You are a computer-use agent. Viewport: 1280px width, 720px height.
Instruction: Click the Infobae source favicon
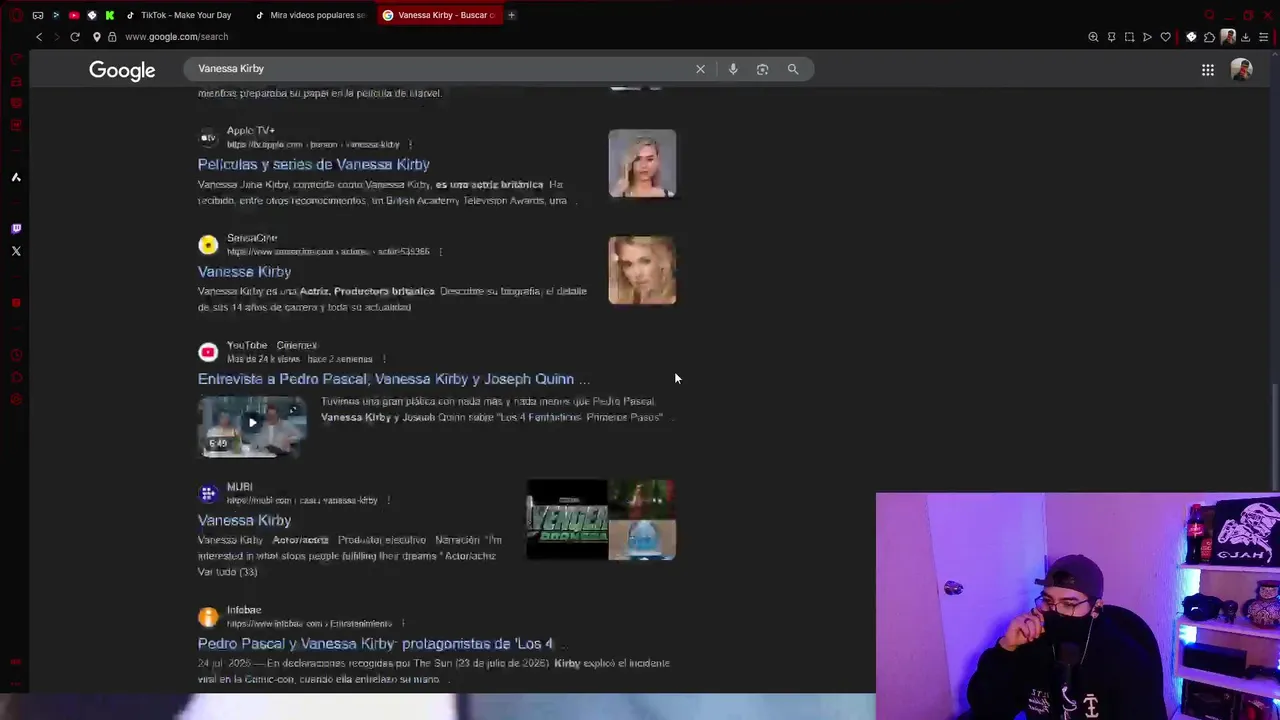208,617
